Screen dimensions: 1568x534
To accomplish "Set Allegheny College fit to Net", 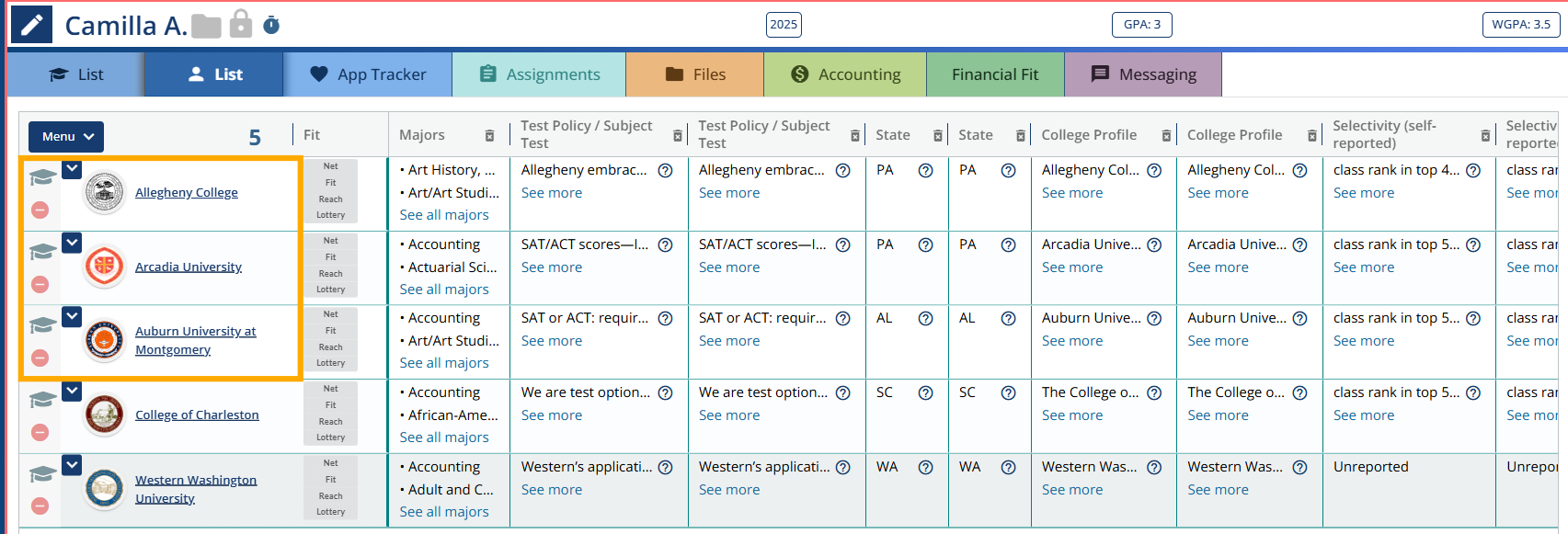I will click(x=331, y=166).
